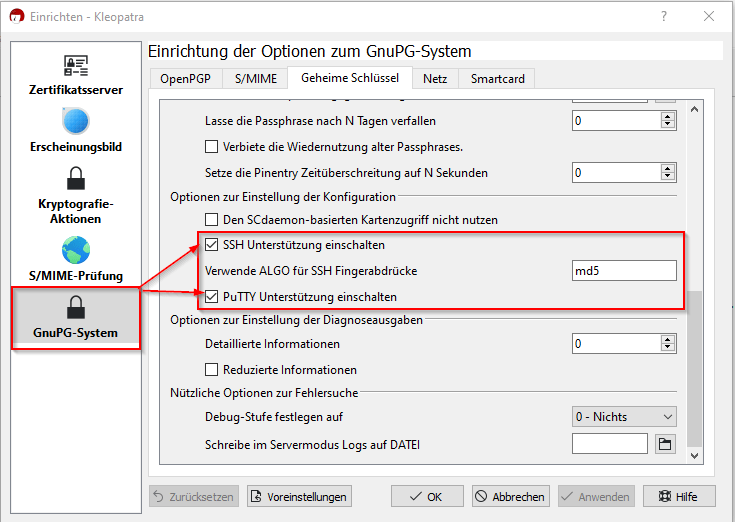Screen dimensions: 735x522
Task: Click the SSH Fingerabdrücke field containing md5
Action: point(623,271)
